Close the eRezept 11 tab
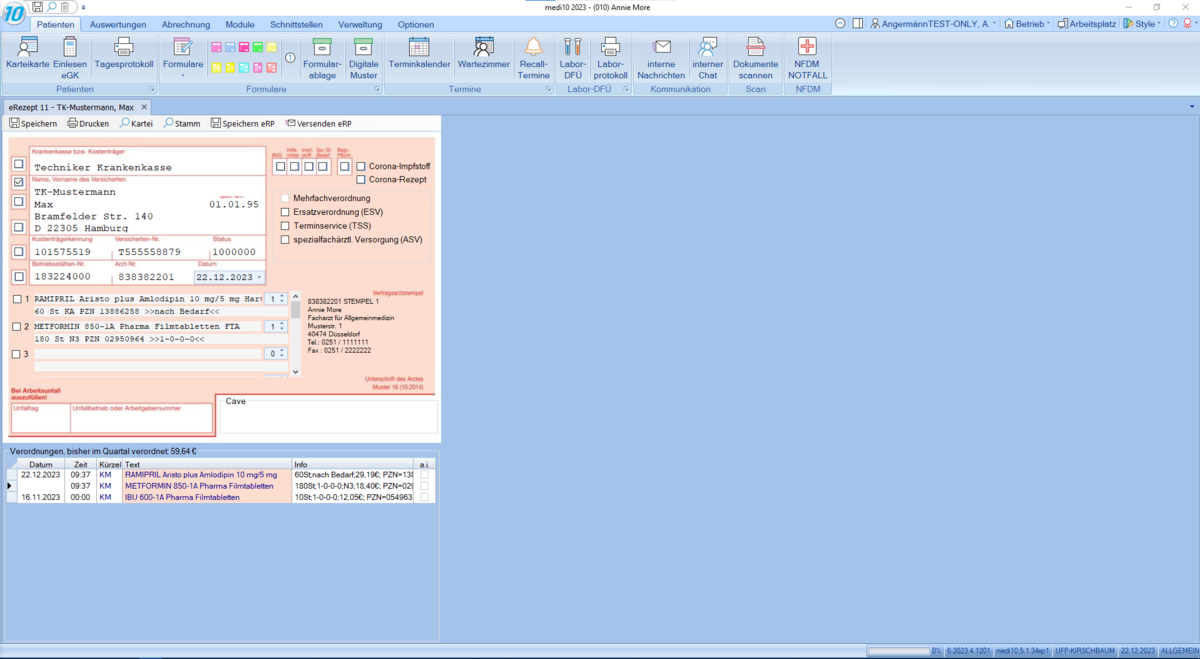 (x=144, y=107)
